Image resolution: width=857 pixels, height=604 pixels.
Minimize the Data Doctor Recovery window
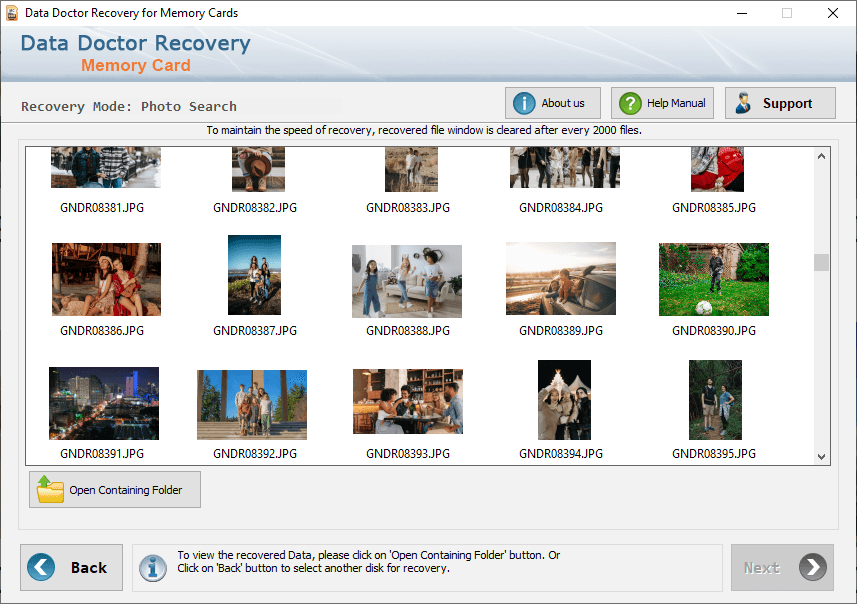[742, 13]
